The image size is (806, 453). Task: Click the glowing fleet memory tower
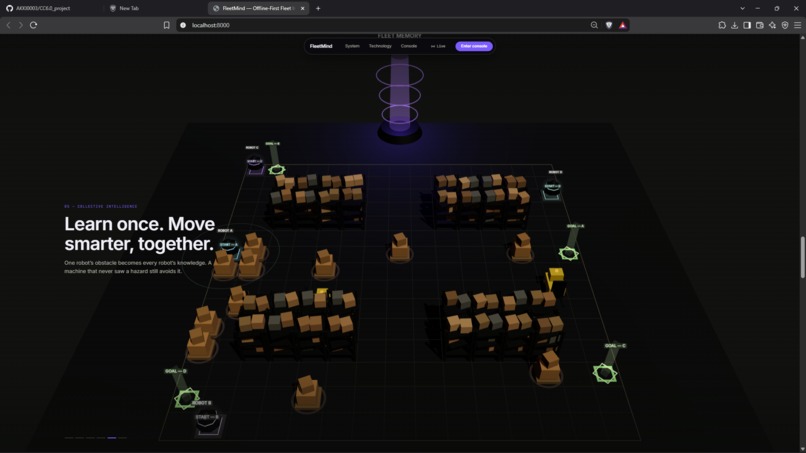tap(400, 100)
